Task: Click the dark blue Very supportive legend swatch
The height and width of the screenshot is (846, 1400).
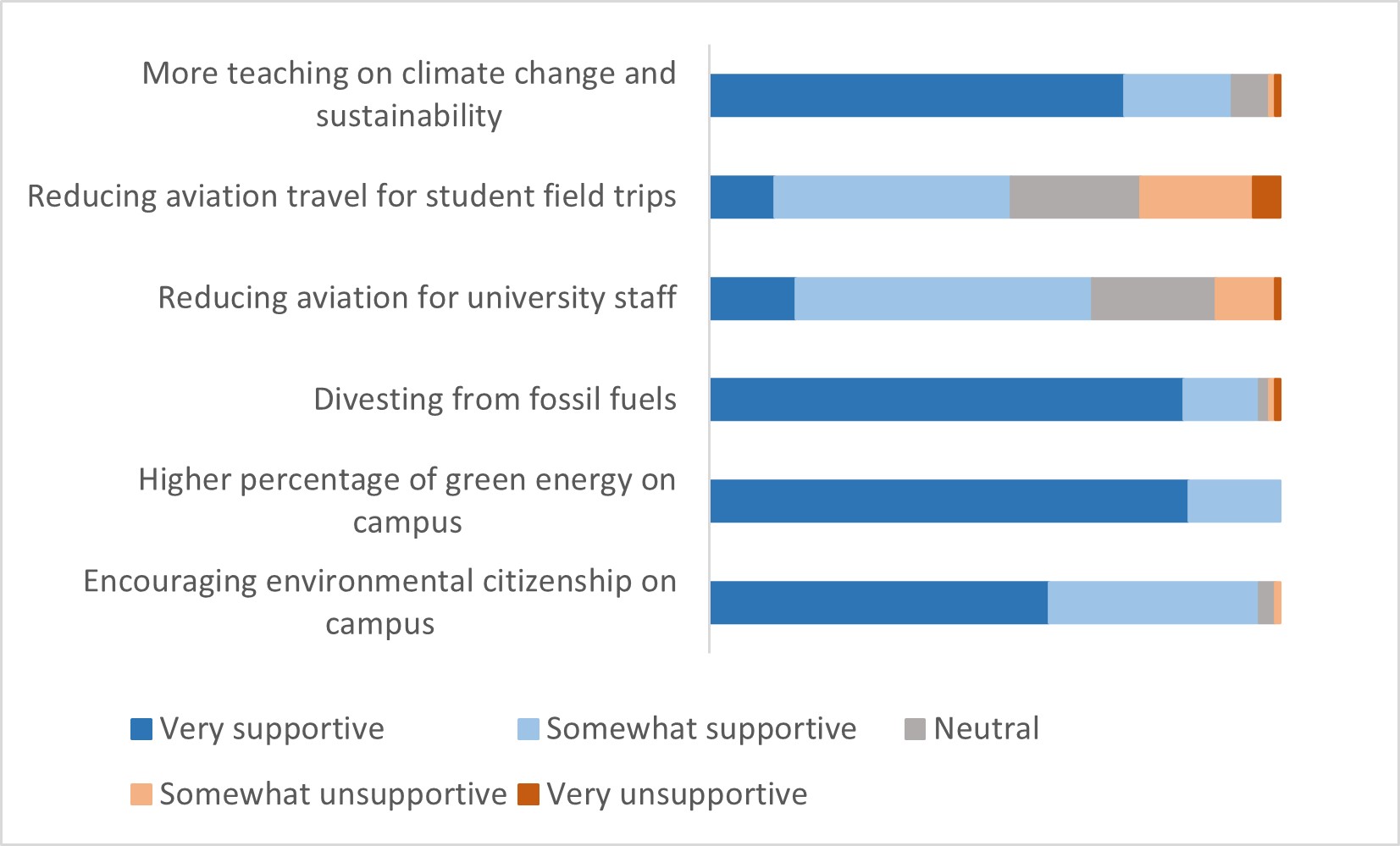Action: tap(141, 729)
